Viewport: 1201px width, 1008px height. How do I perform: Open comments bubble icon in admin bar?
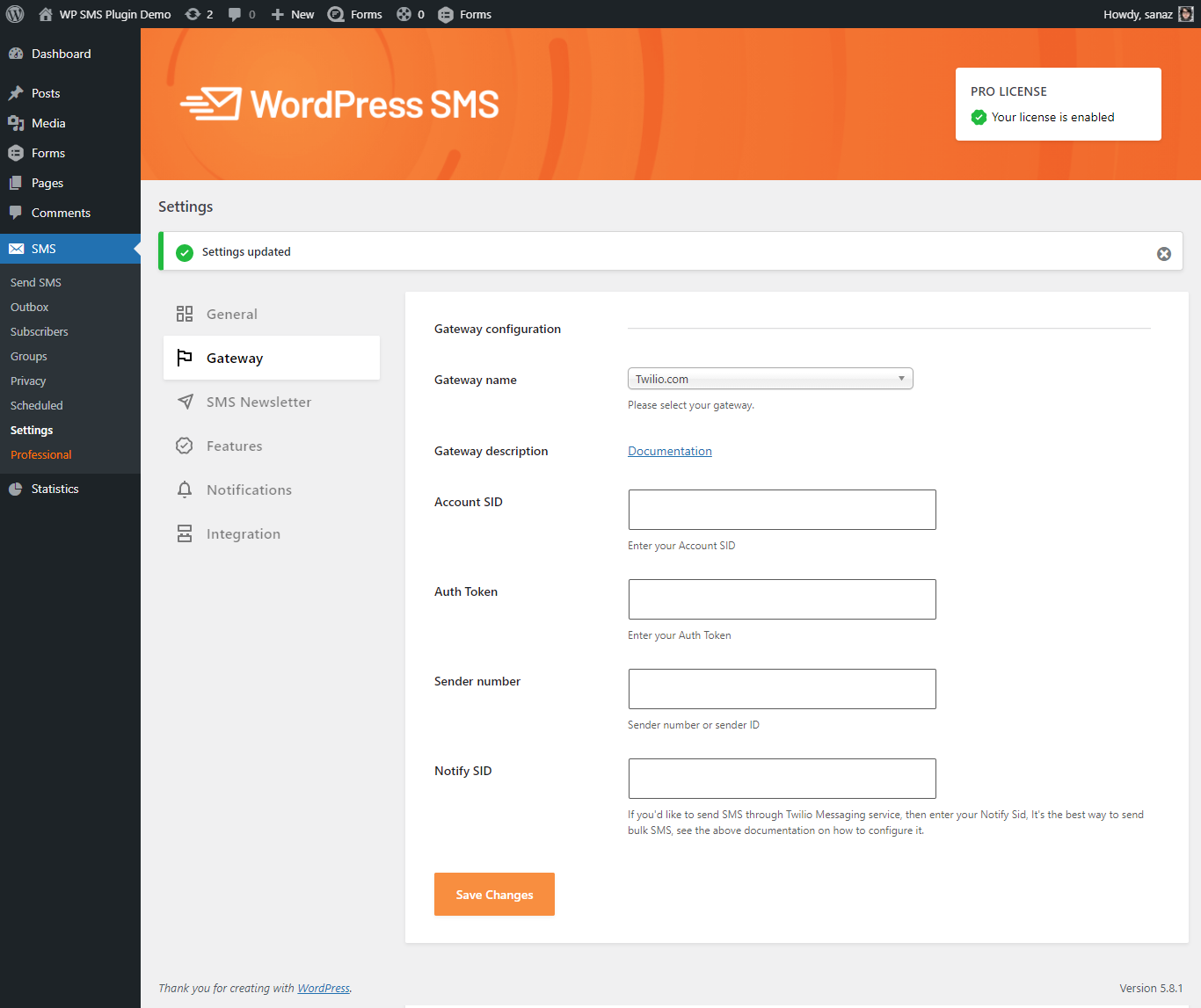[235, 14]
